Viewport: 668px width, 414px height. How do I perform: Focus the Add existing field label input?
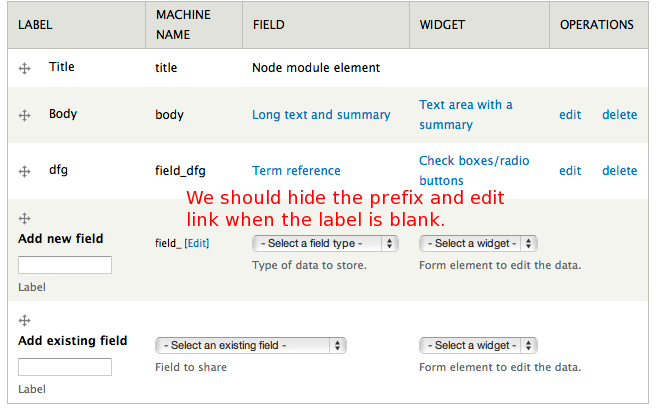(x=65, y=367)
